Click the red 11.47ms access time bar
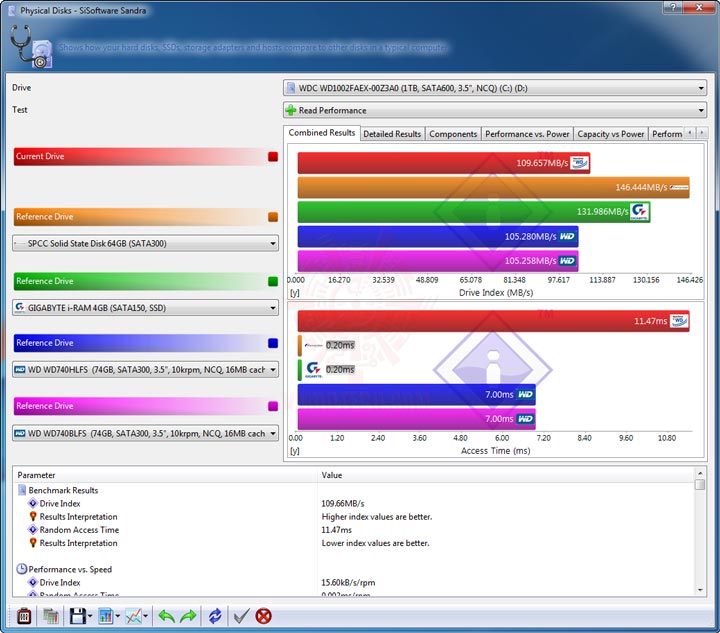The width and height of the screenshot is (720, 633). [493, 321]
